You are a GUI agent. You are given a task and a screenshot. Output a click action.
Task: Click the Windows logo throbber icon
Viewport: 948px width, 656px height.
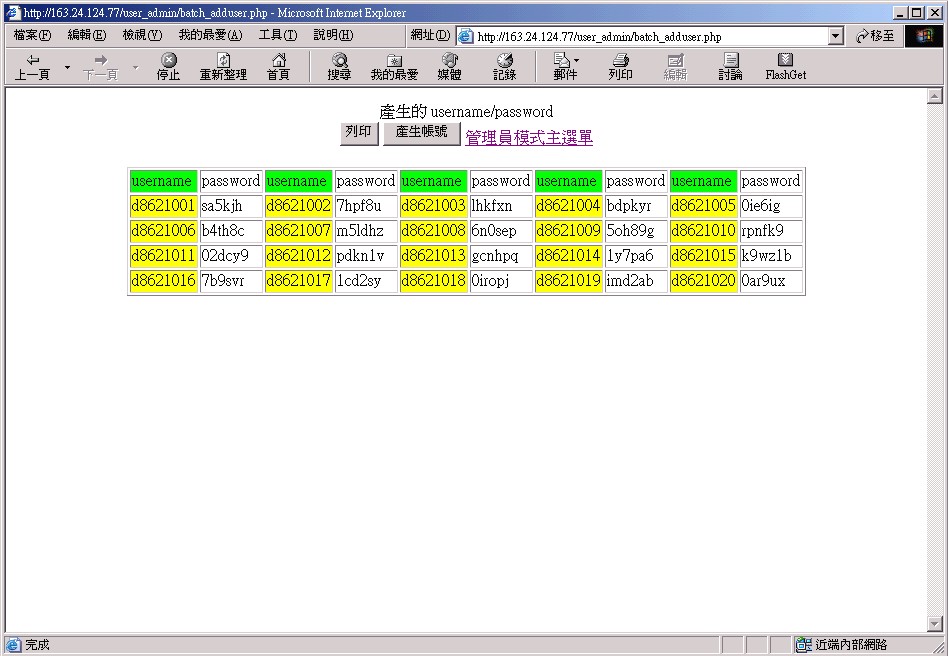(924, 36)
